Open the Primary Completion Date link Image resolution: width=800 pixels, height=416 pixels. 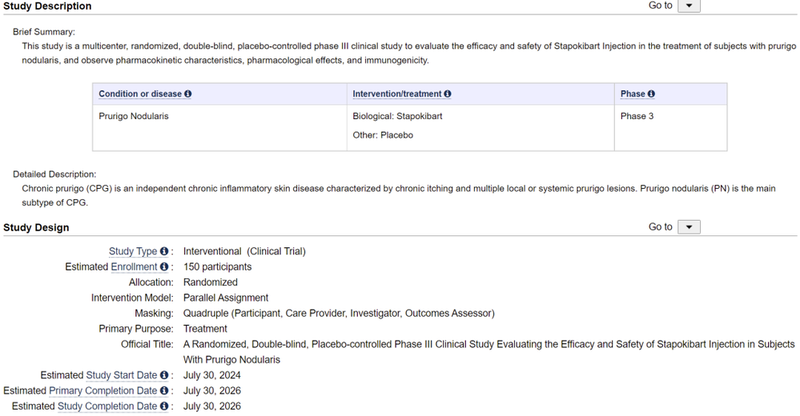(110, 391)
